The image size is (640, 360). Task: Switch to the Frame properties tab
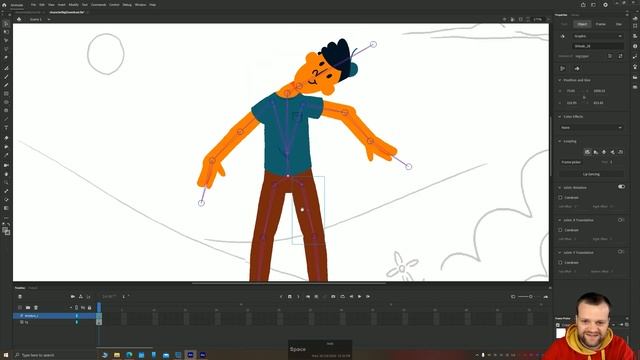(600, 24)
